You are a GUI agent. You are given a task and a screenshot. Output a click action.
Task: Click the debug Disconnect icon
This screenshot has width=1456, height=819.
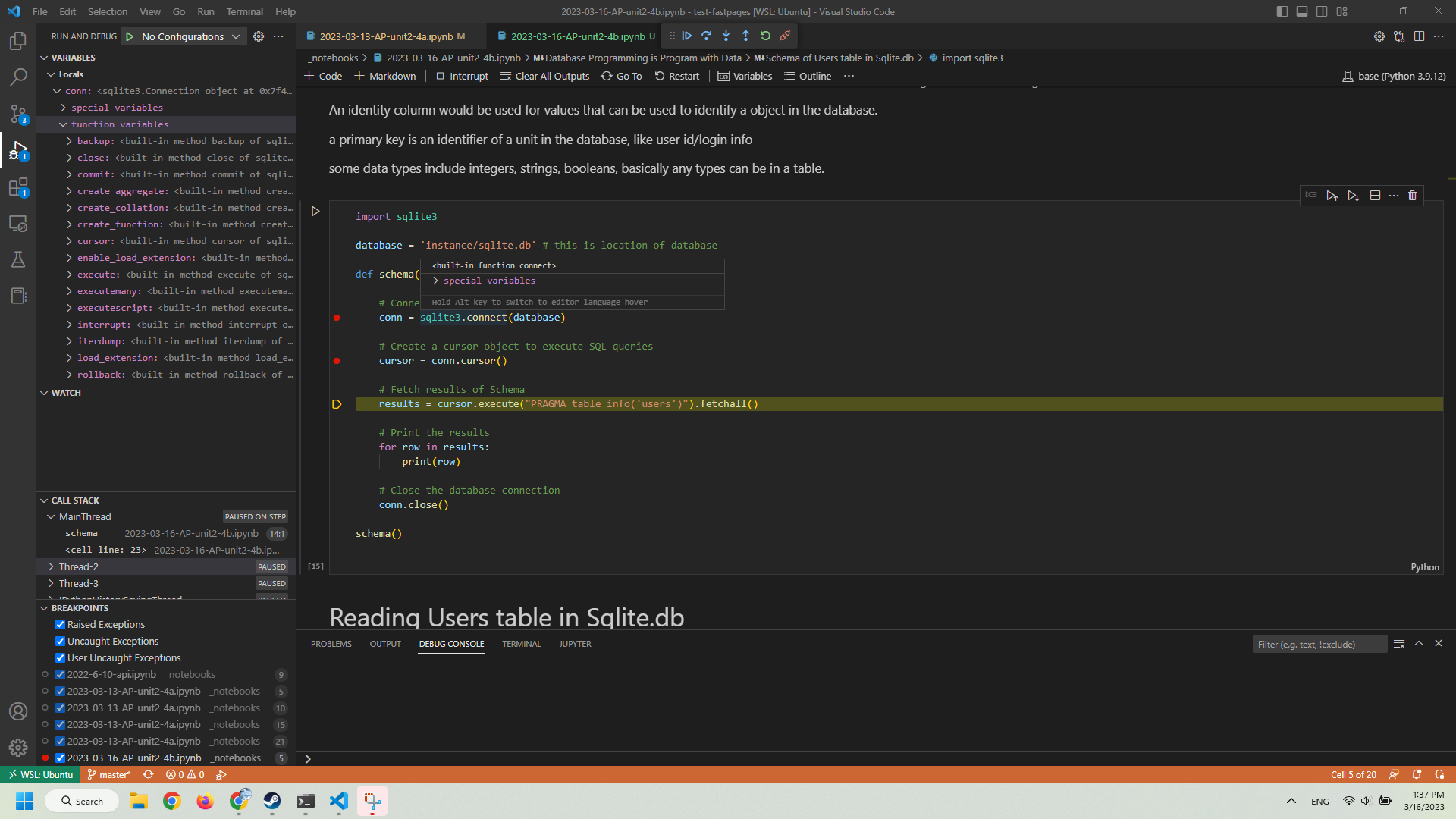tap(786, 36)
